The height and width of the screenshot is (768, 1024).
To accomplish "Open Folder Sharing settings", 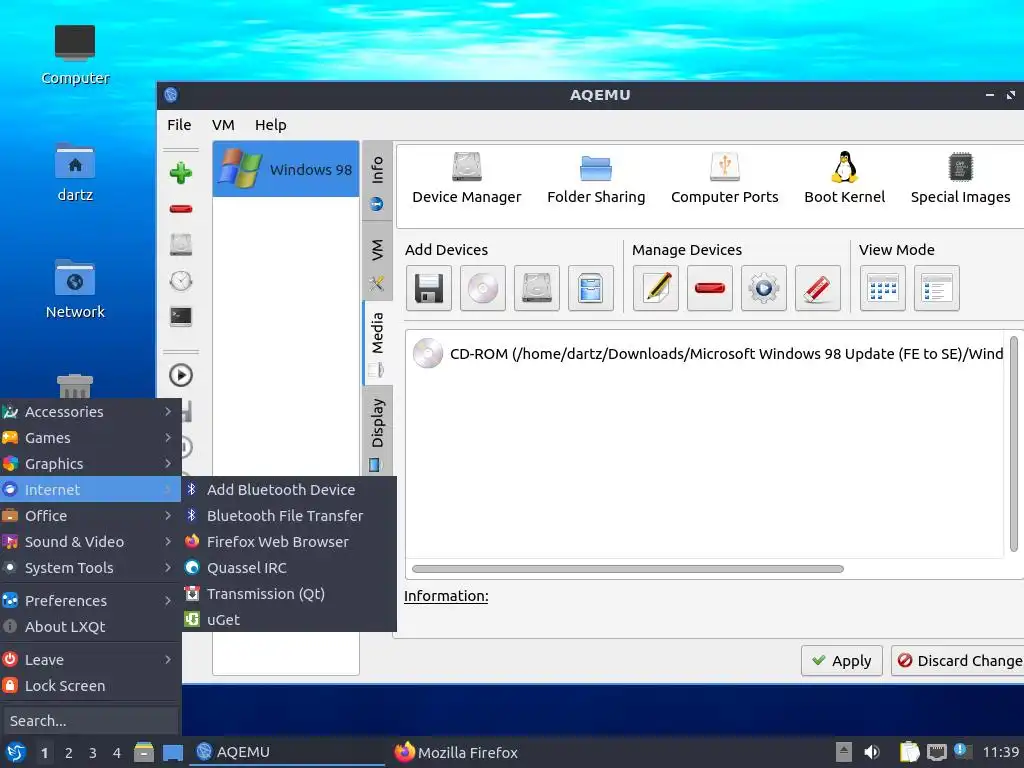I will coord(596,179).
